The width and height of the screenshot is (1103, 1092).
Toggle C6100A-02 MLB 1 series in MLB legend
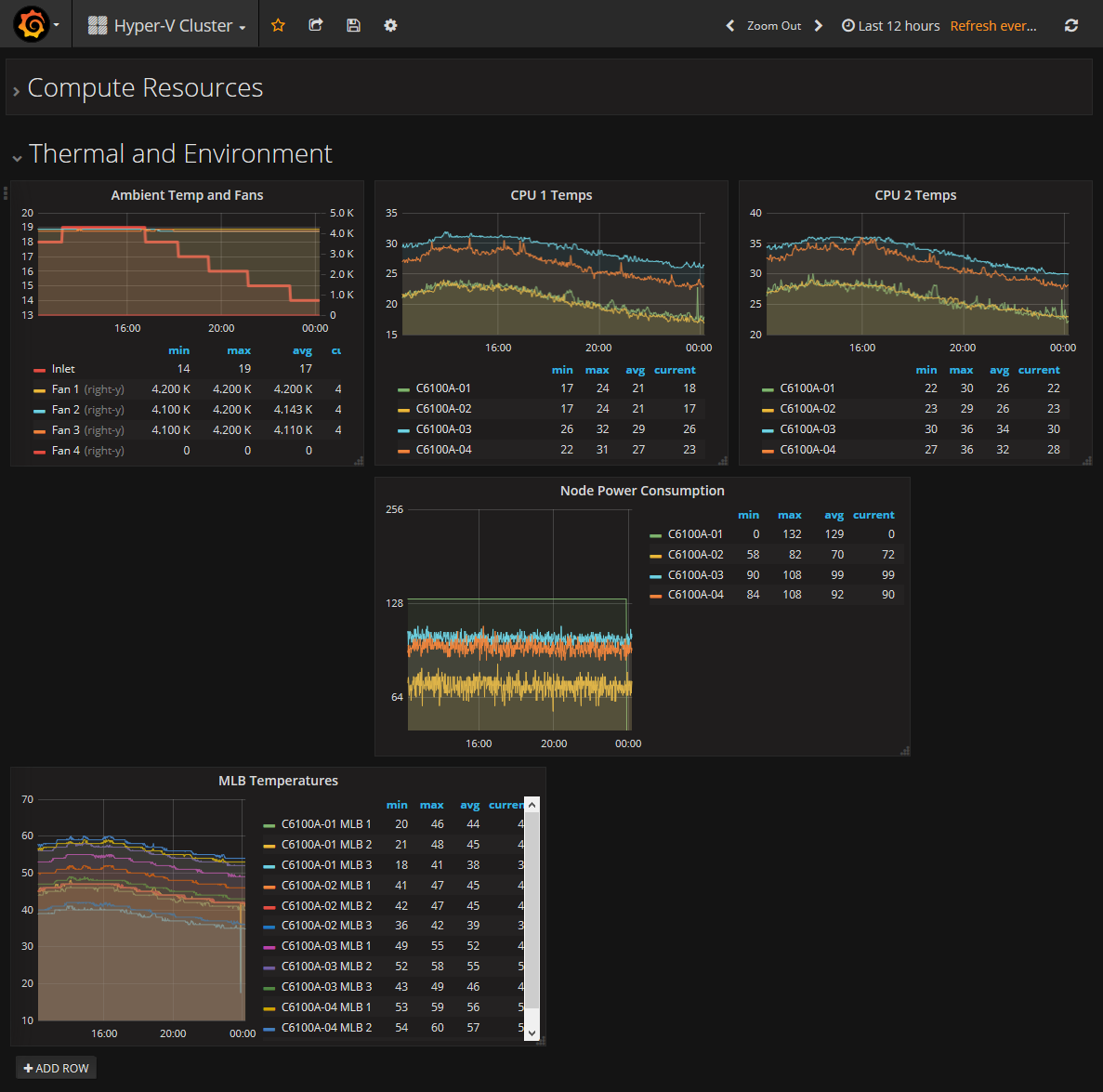click(x=326, y=885)
